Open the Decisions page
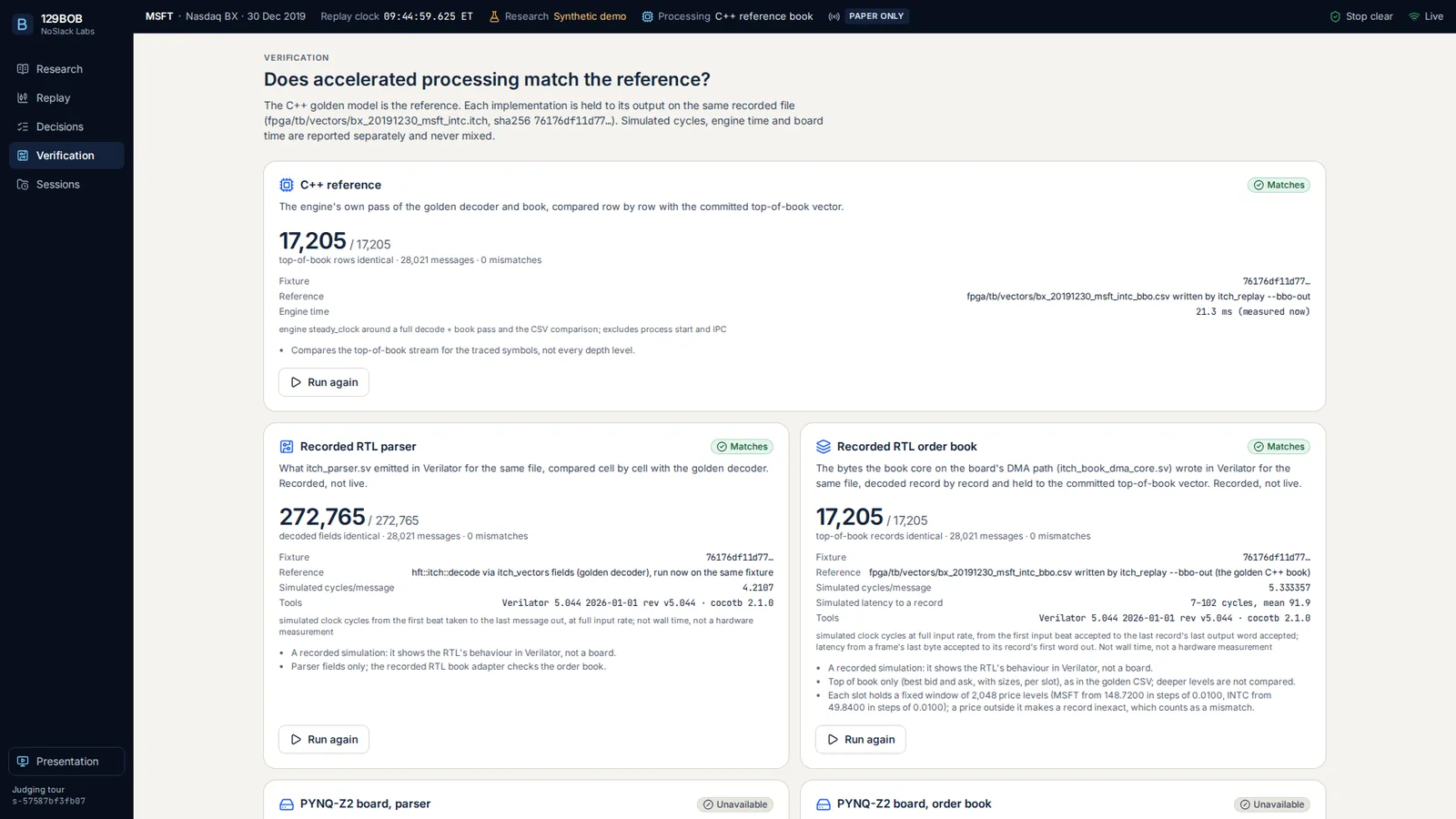The width and height of the screenshot is (1456, 819). 66,126
